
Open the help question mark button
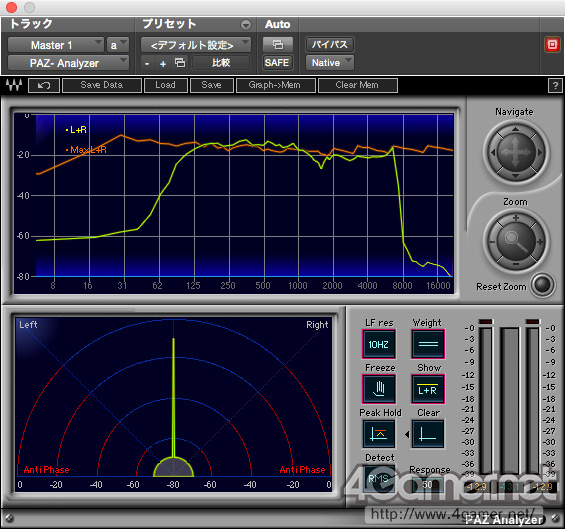(x=555, y=85)
